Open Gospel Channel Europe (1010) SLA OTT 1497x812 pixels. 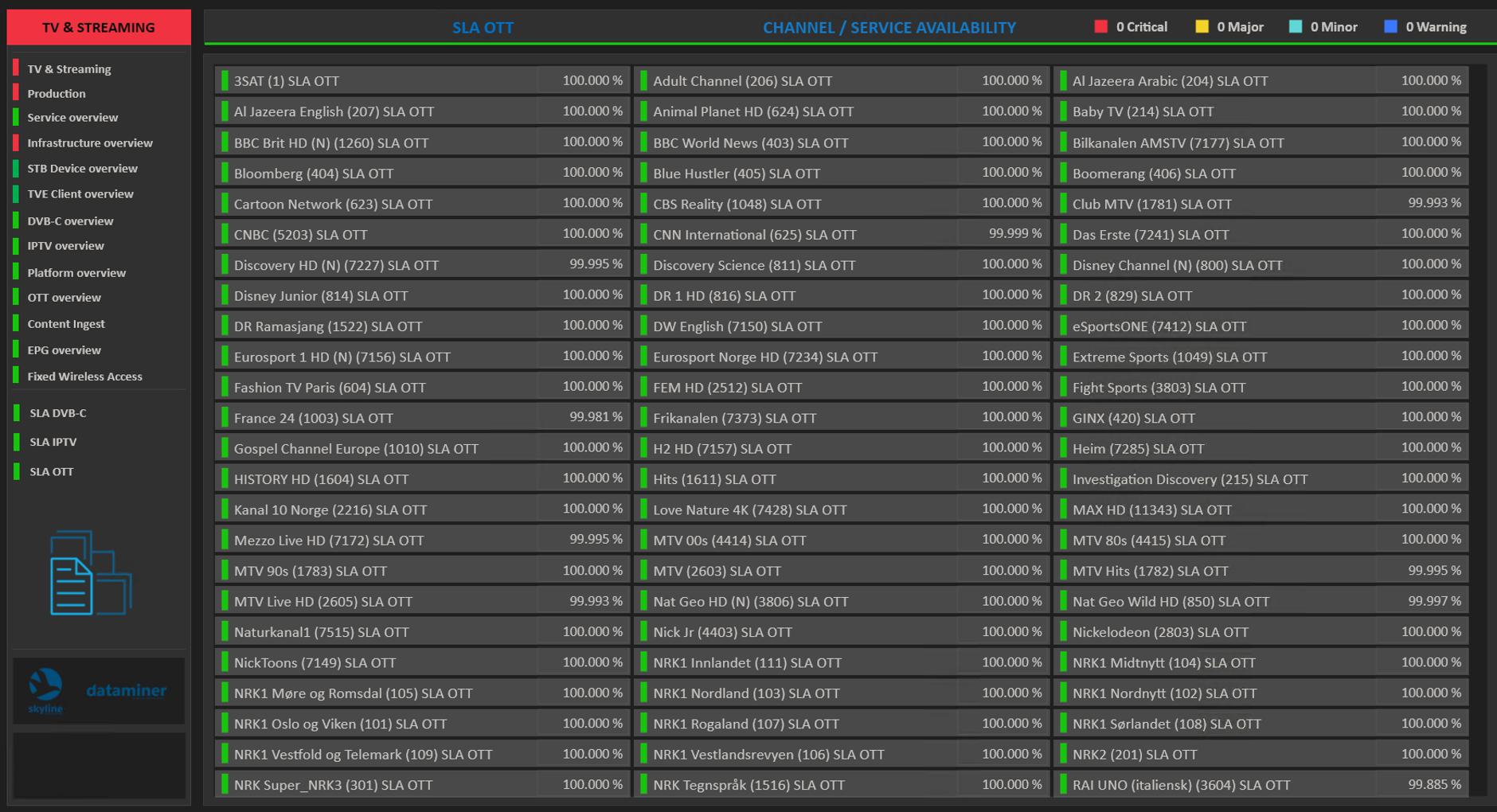coord(422,448)
